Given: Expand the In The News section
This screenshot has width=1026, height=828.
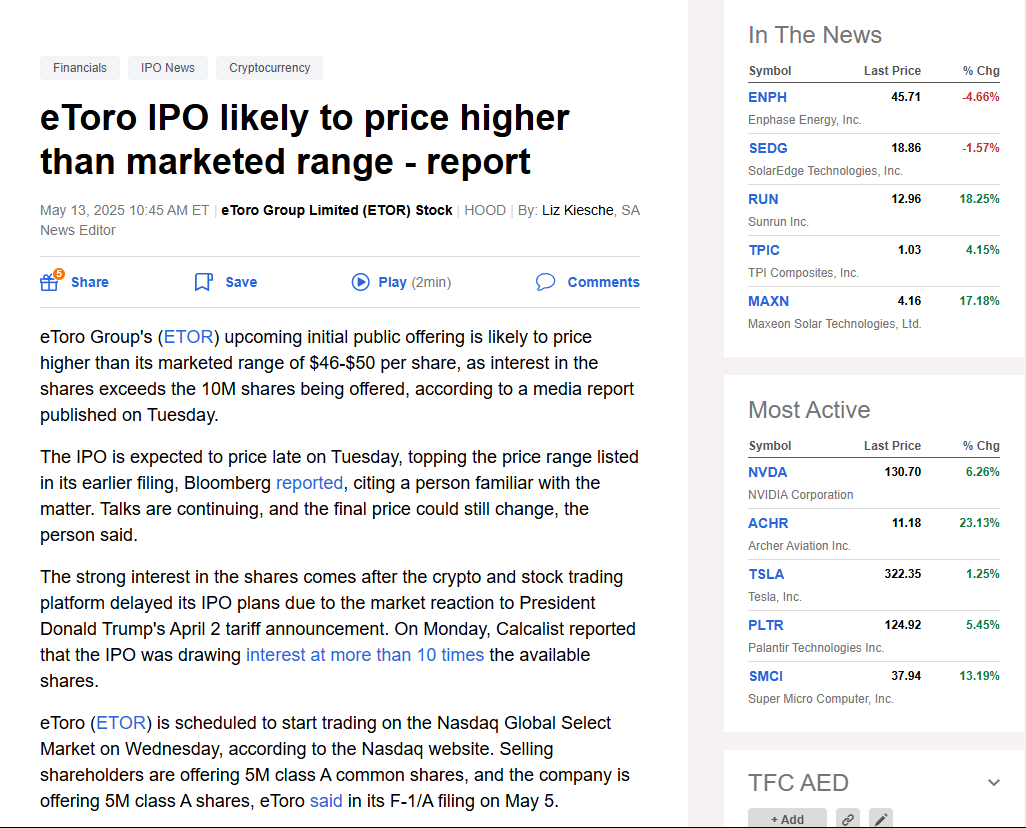Looking at the screenshot, I should [815, 34].
